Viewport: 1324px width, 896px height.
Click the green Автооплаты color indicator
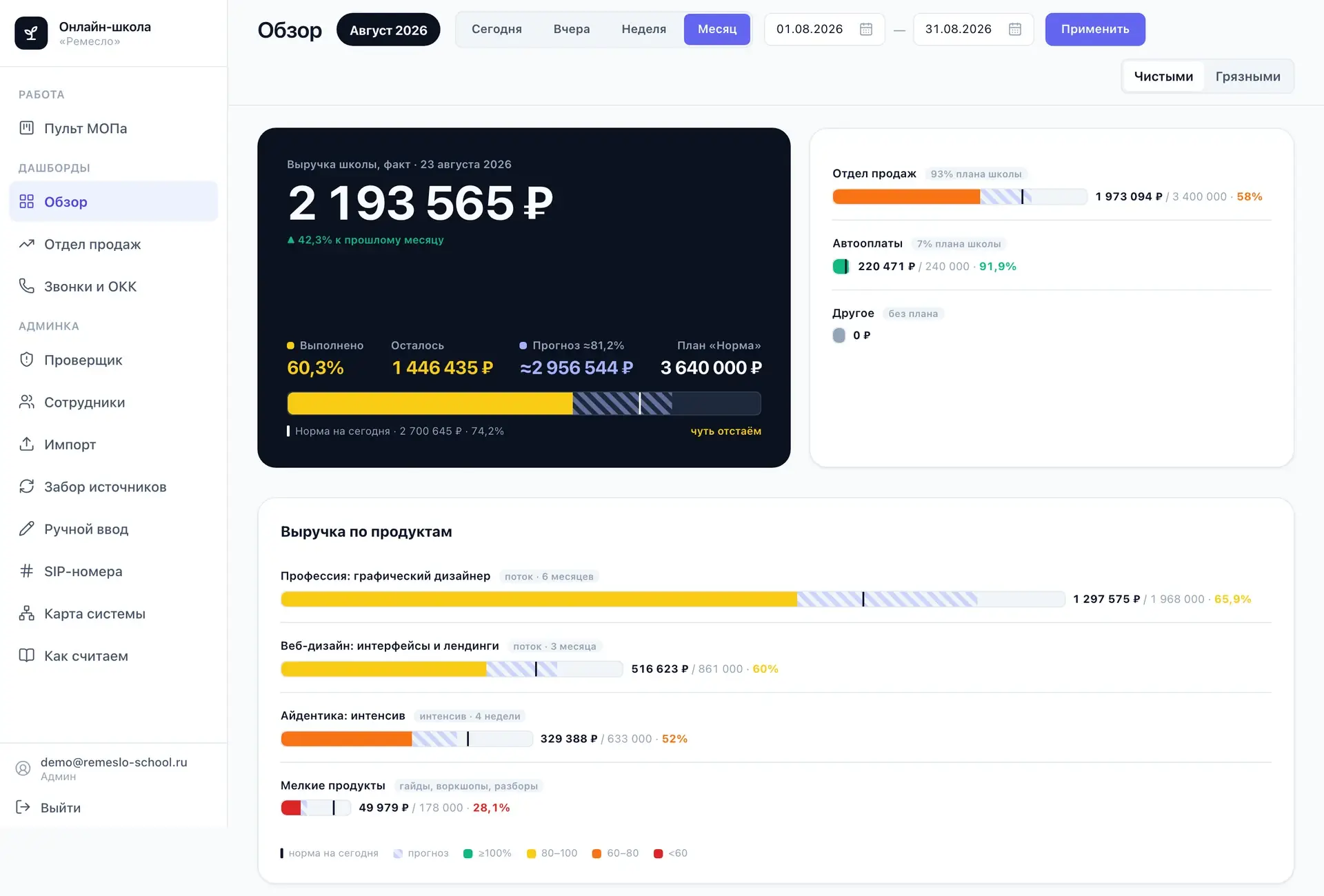pyautogui.click(x=841, y=266)
